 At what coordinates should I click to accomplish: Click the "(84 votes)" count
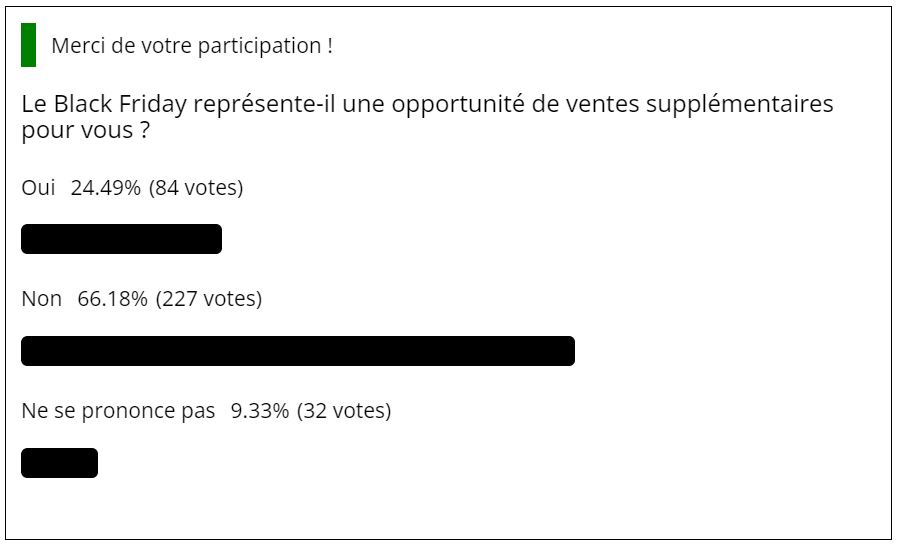(196, 188)
